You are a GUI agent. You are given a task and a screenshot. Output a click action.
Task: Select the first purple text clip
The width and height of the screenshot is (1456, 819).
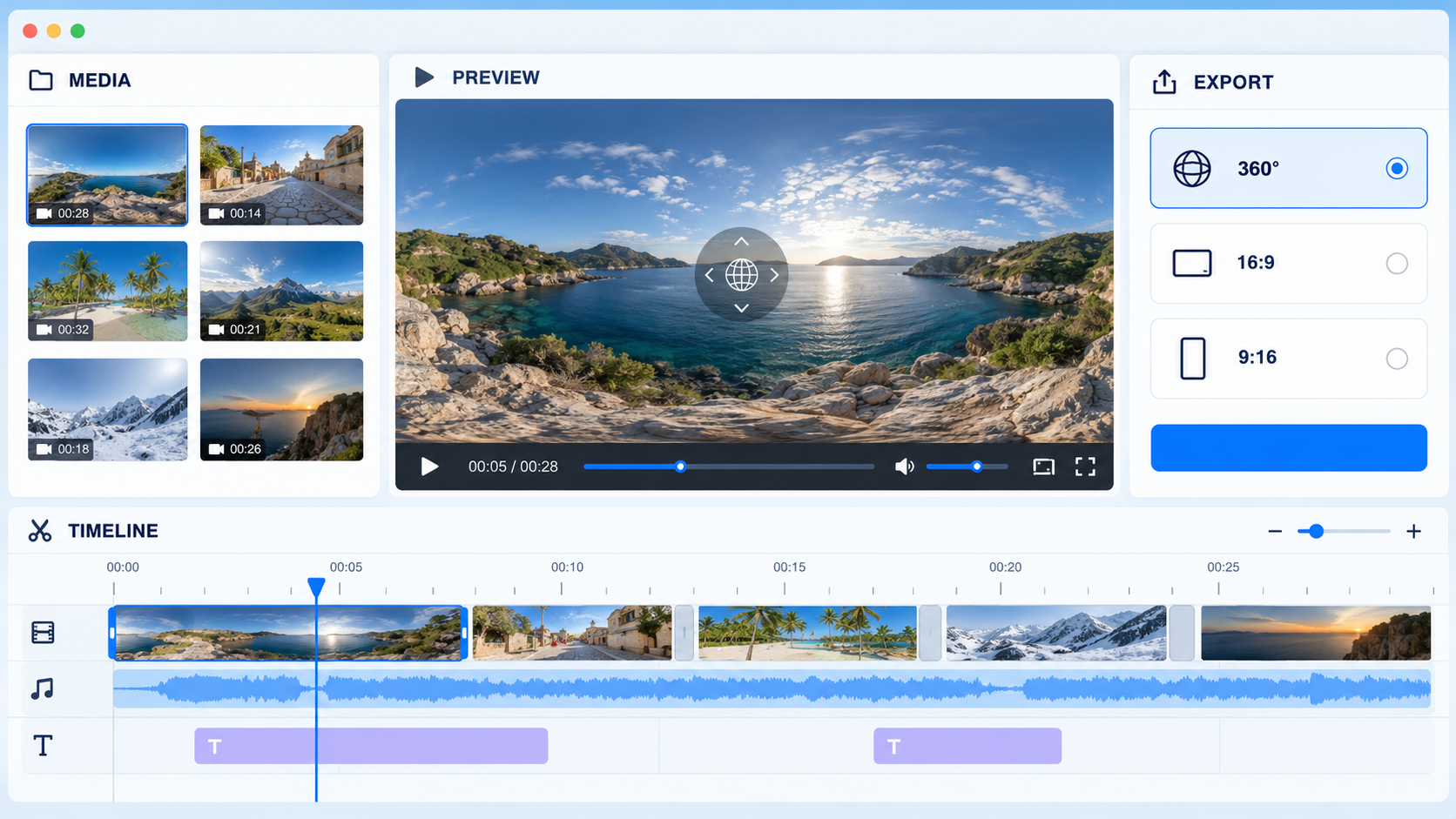[371, 746]
